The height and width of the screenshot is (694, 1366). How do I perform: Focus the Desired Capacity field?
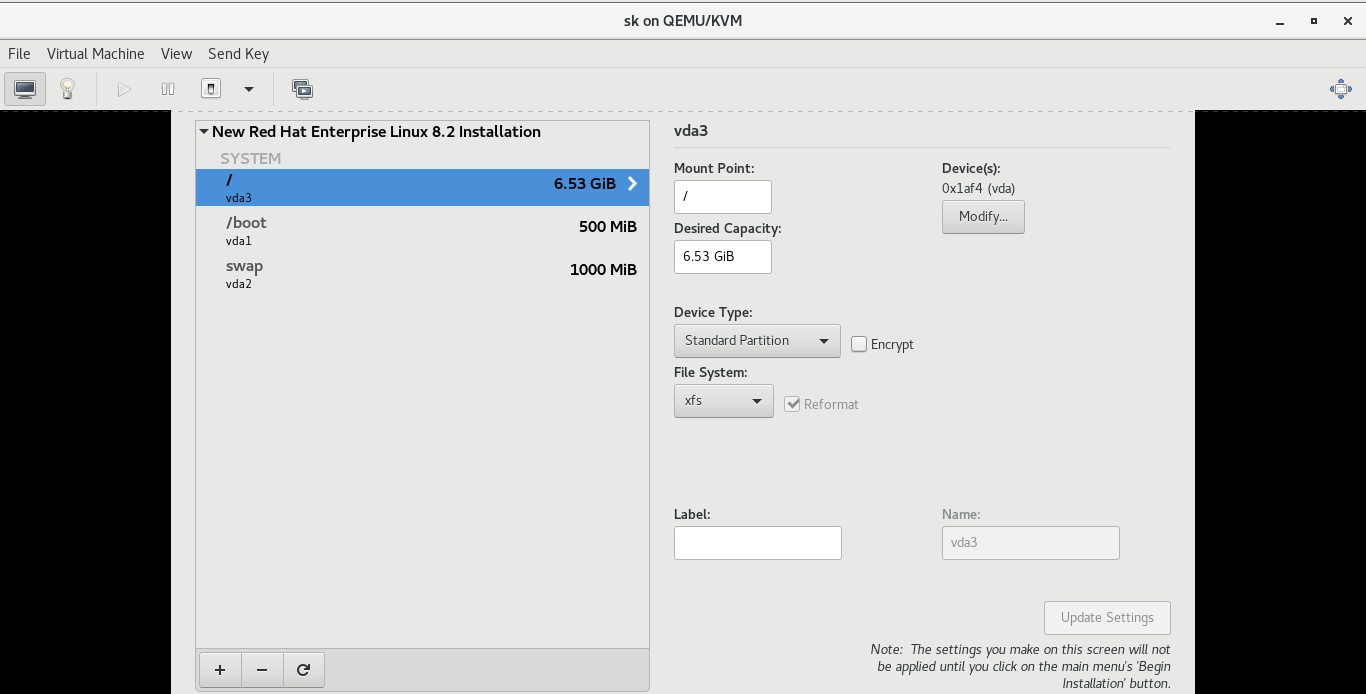coord(723,257)
